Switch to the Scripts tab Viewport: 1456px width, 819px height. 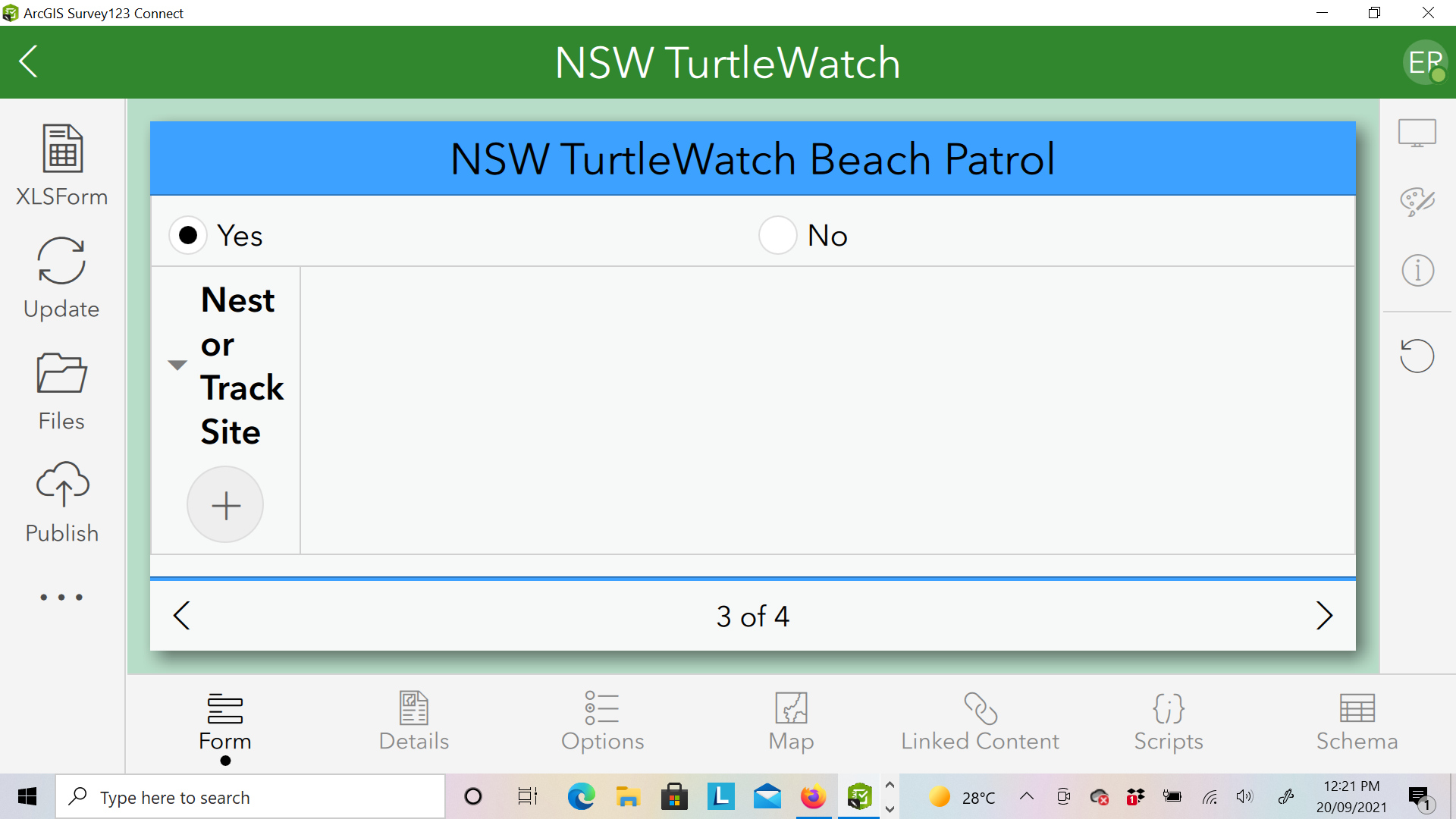(1169, 722)
